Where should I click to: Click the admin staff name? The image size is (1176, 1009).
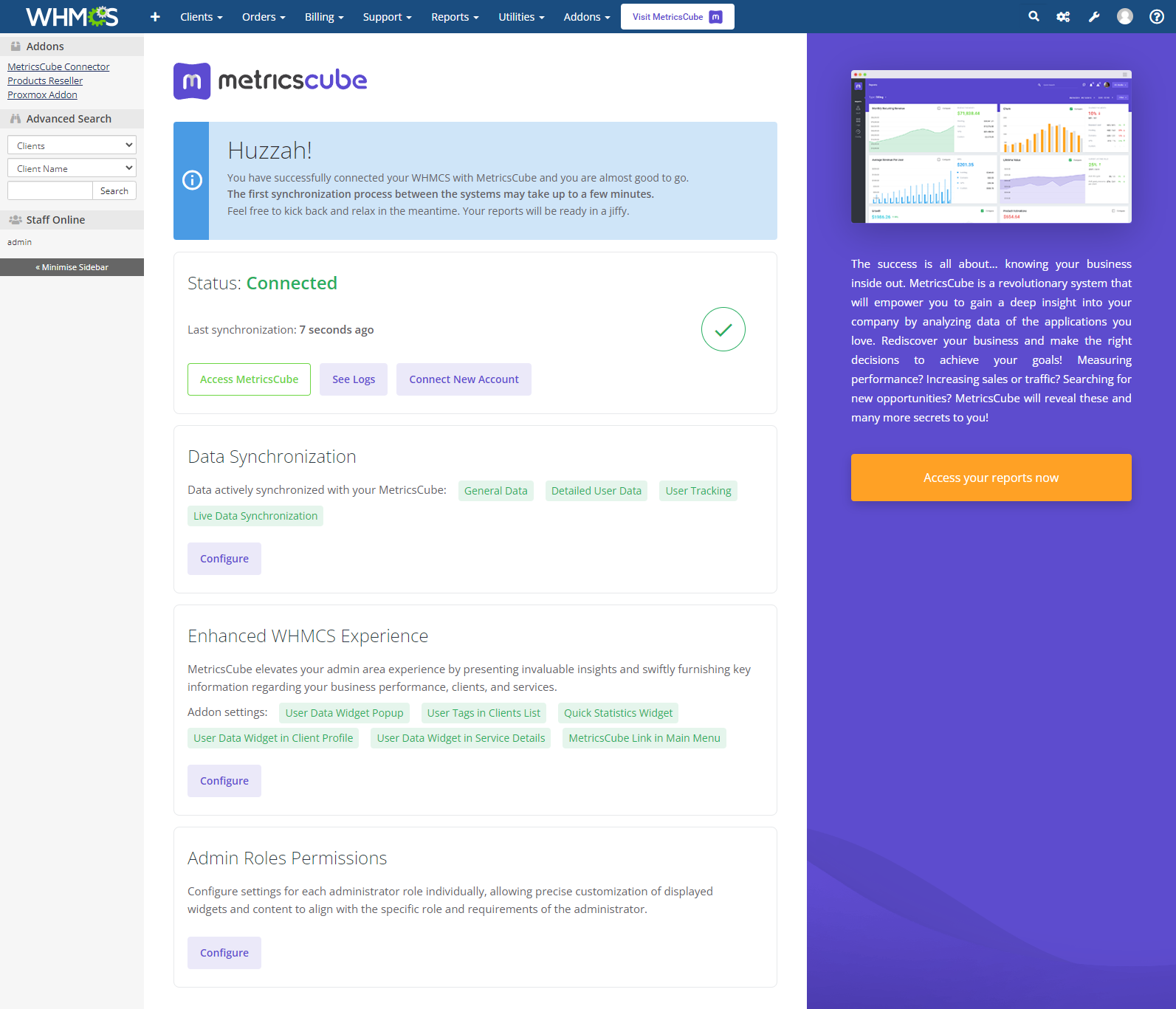click(x=19, y=242)
